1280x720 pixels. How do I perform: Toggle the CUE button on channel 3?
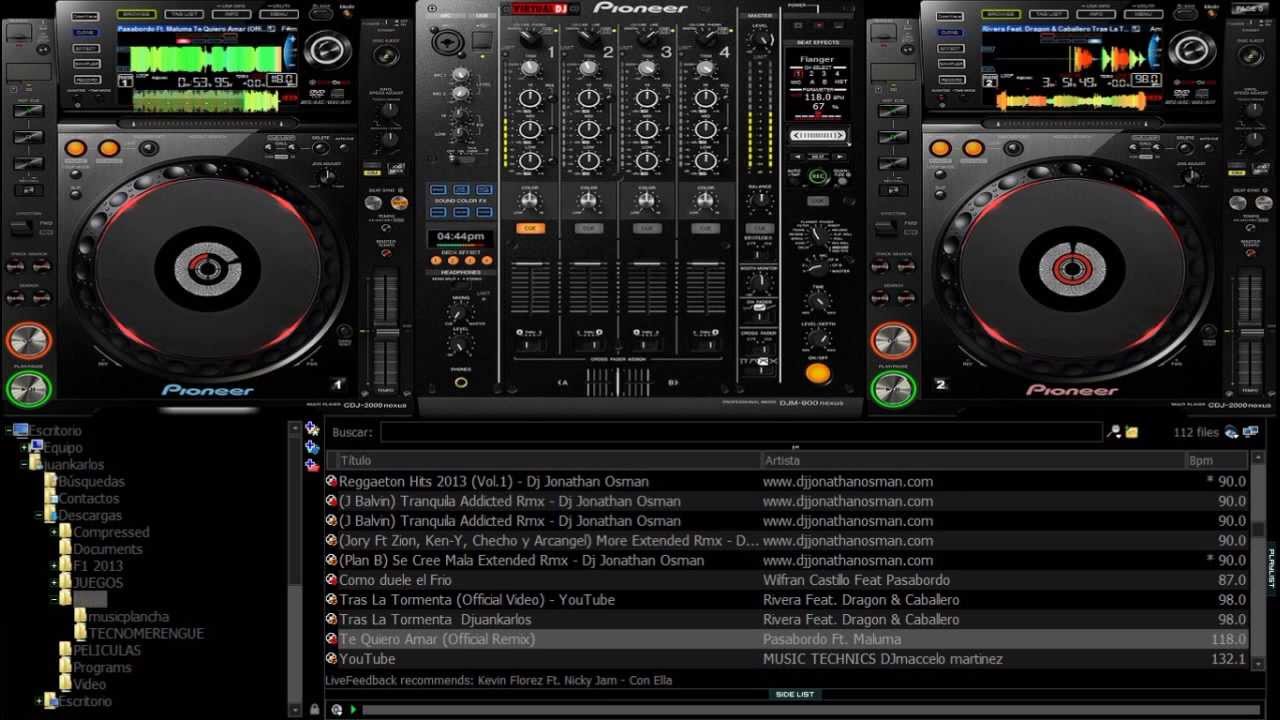647,228
